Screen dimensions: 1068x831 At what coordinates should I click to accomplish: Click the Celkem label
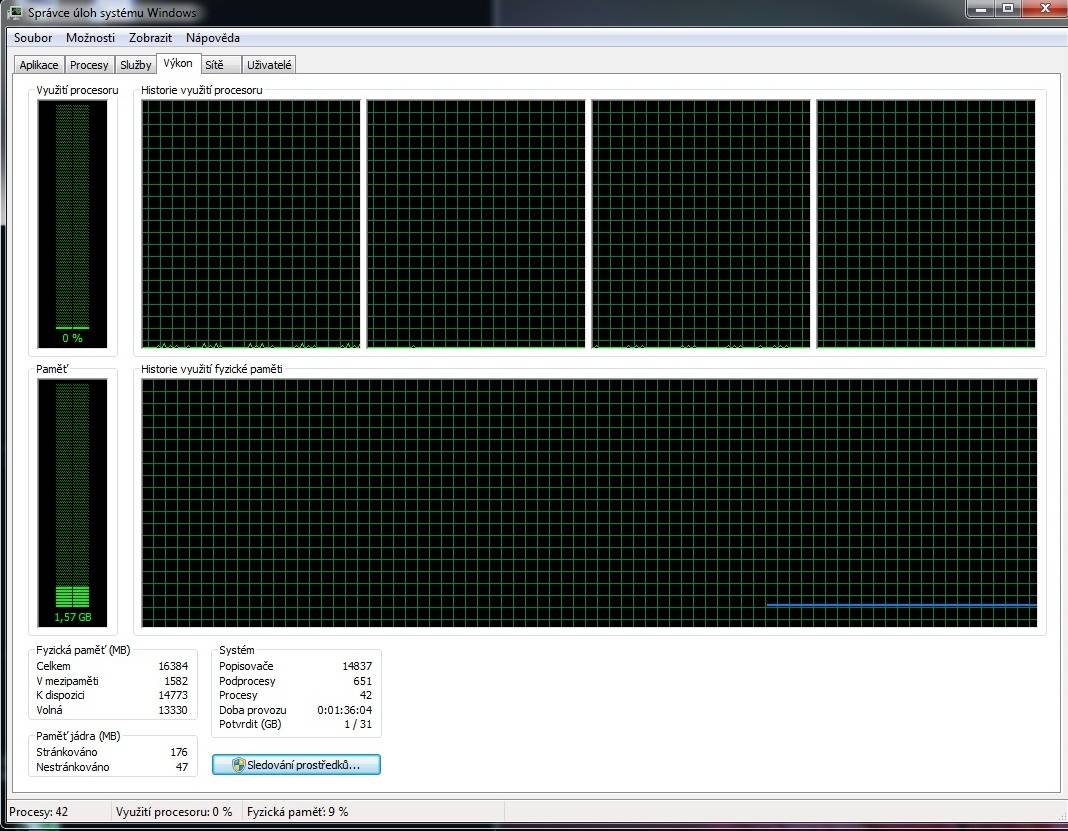coord(53,666)
